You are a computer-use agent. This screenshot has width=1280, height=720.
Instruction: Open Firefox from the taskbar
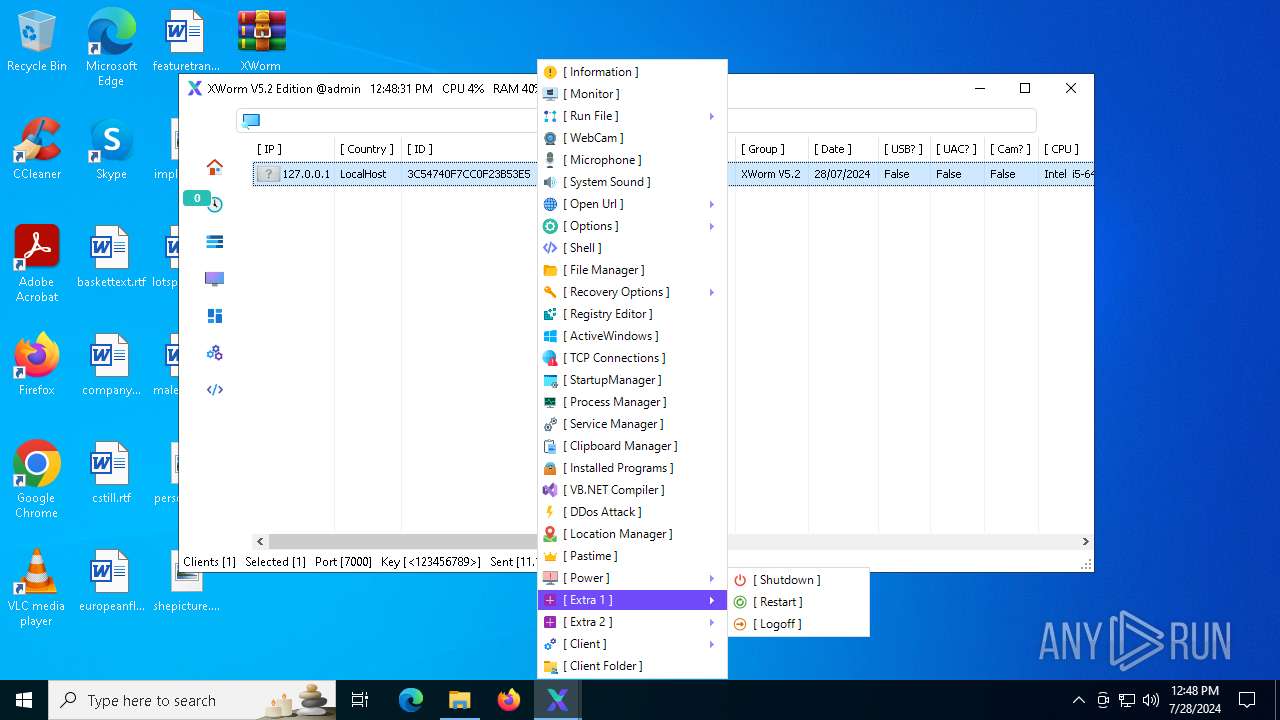click(x=509, y=700)
